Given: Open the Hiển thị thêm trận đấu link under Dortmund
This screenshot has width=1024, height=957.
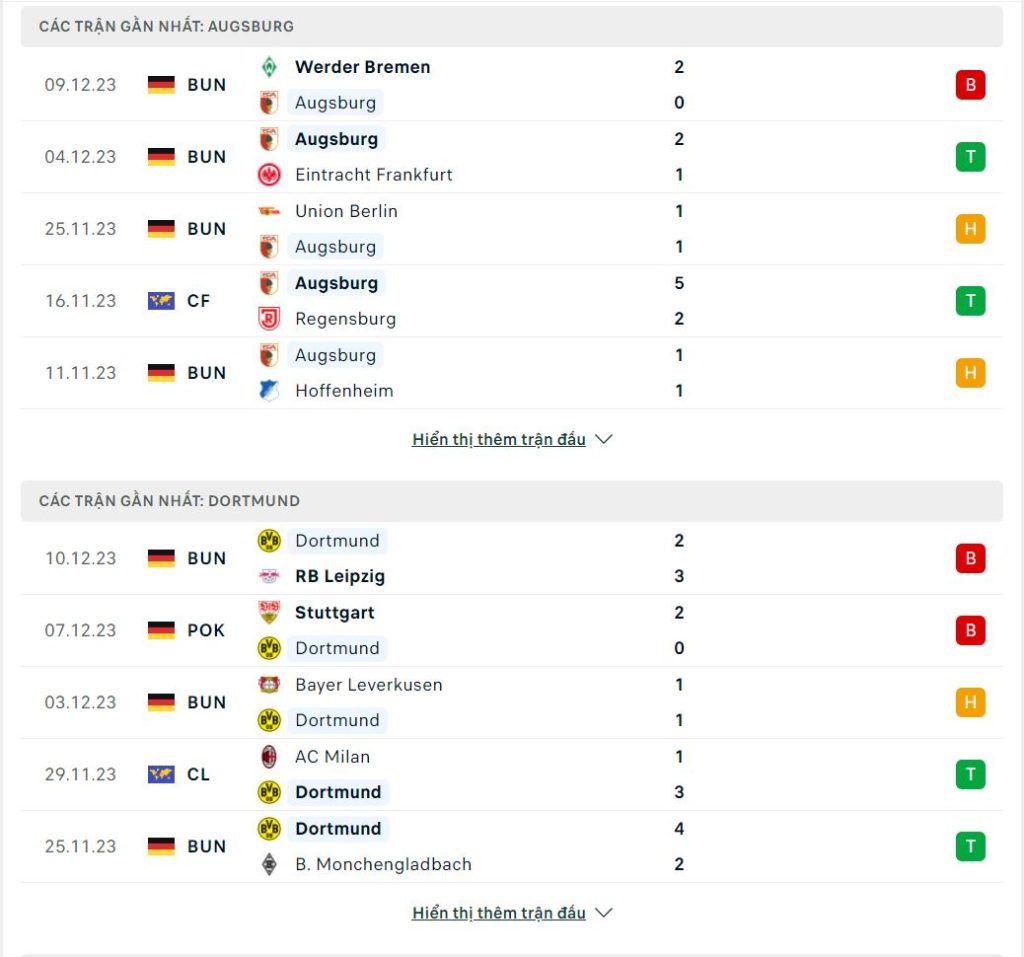Looking at the screenshot, I should pos(499,913).
